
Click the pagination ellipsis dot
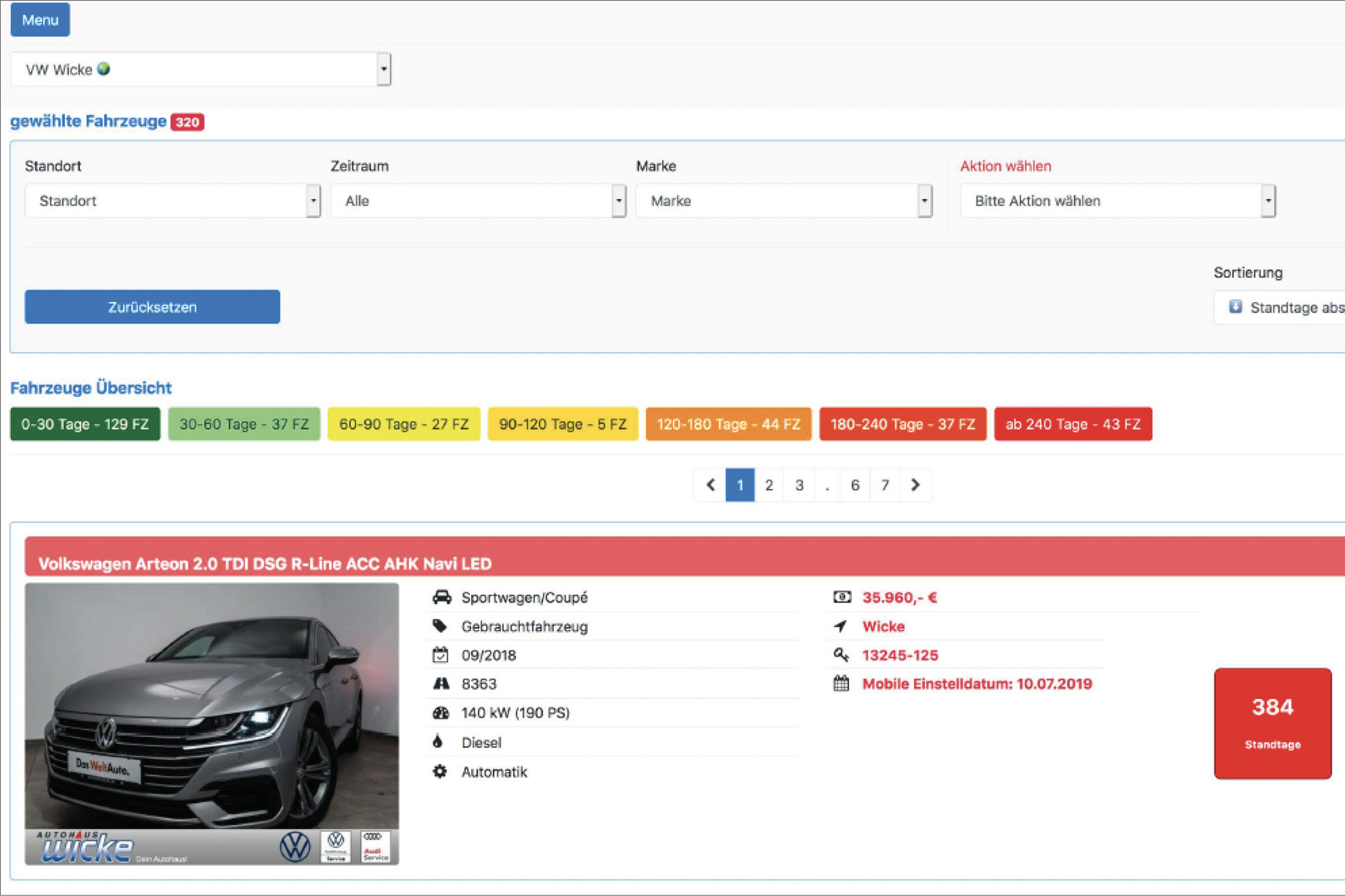[x=827, y=485]
